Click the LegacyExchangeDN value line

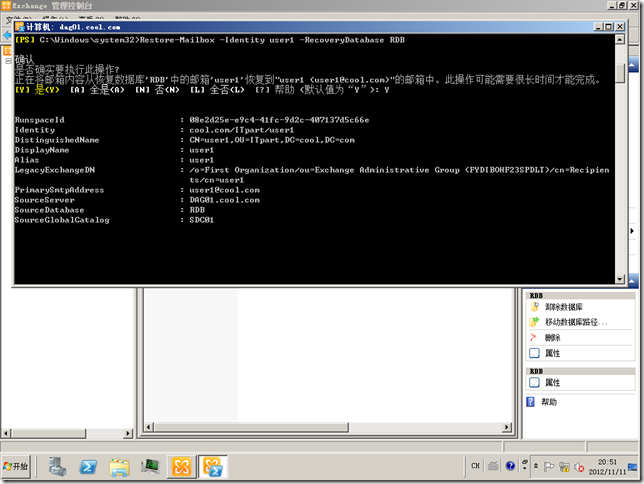(x=399, y=170)
